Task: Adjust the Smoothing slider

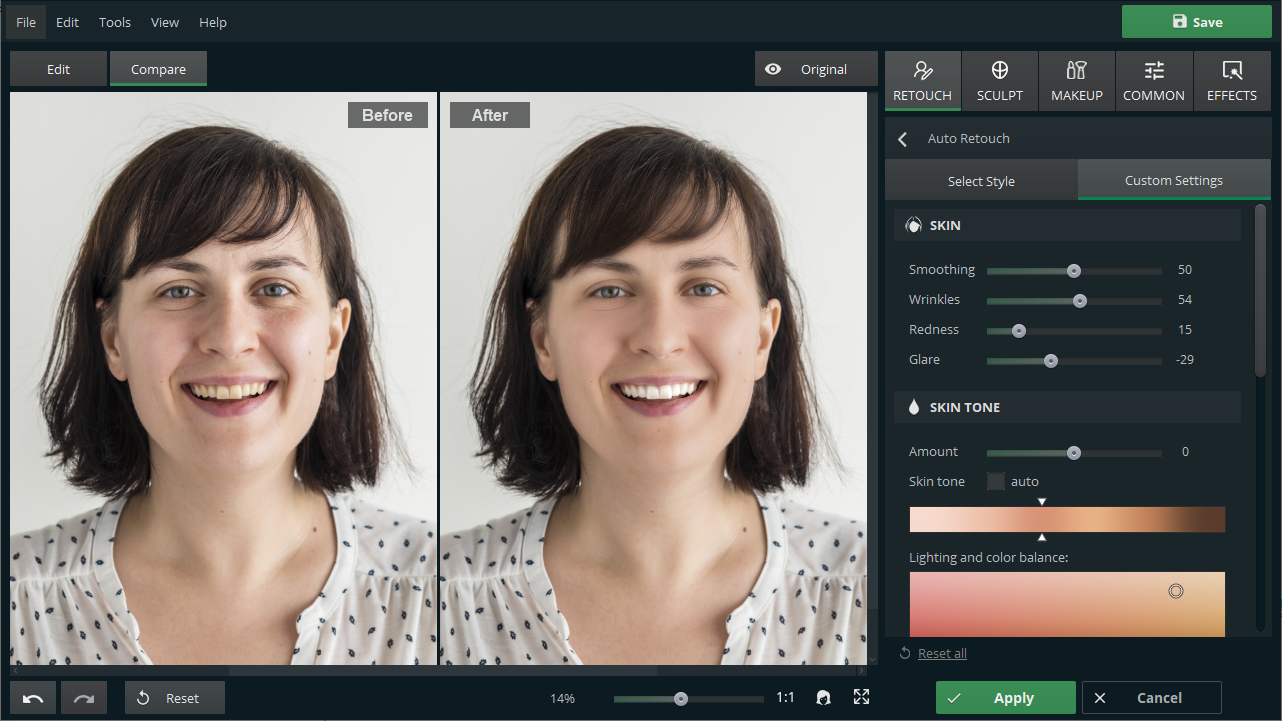Action: [1074, 270]
